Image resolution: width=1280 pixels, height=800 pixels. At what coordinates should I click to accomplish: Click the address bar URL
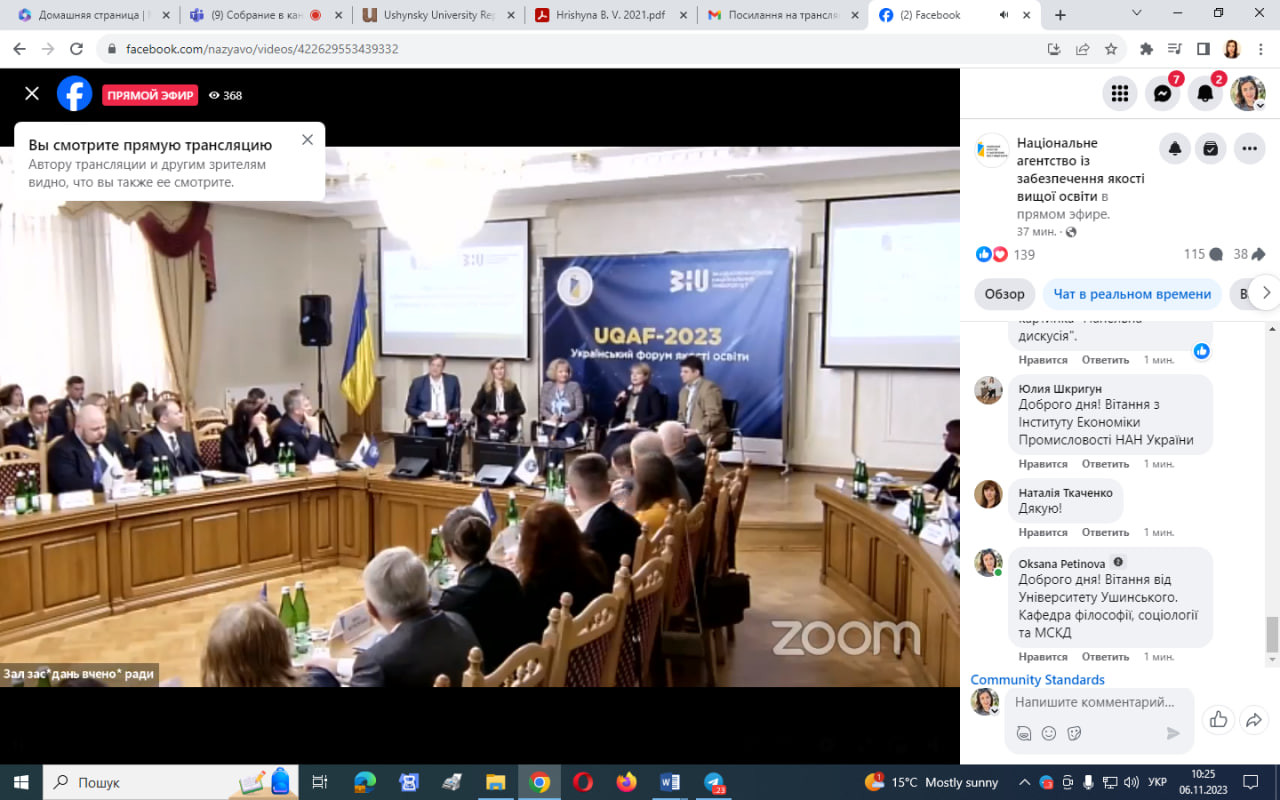[x=262, y=49]
